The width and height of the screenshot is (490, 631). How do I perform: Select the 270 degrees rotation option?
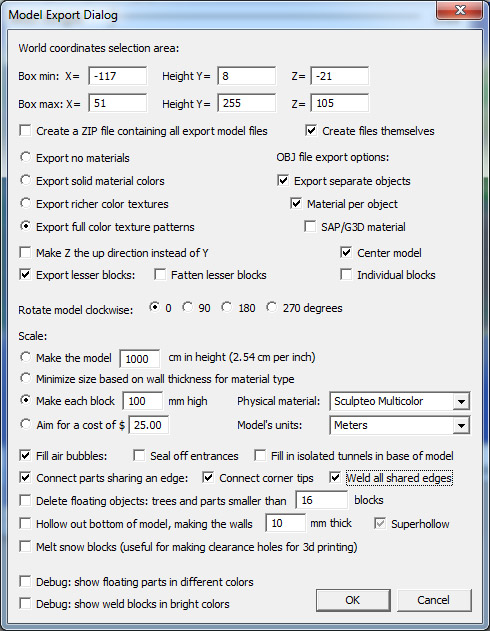click(x=272, y=307)
